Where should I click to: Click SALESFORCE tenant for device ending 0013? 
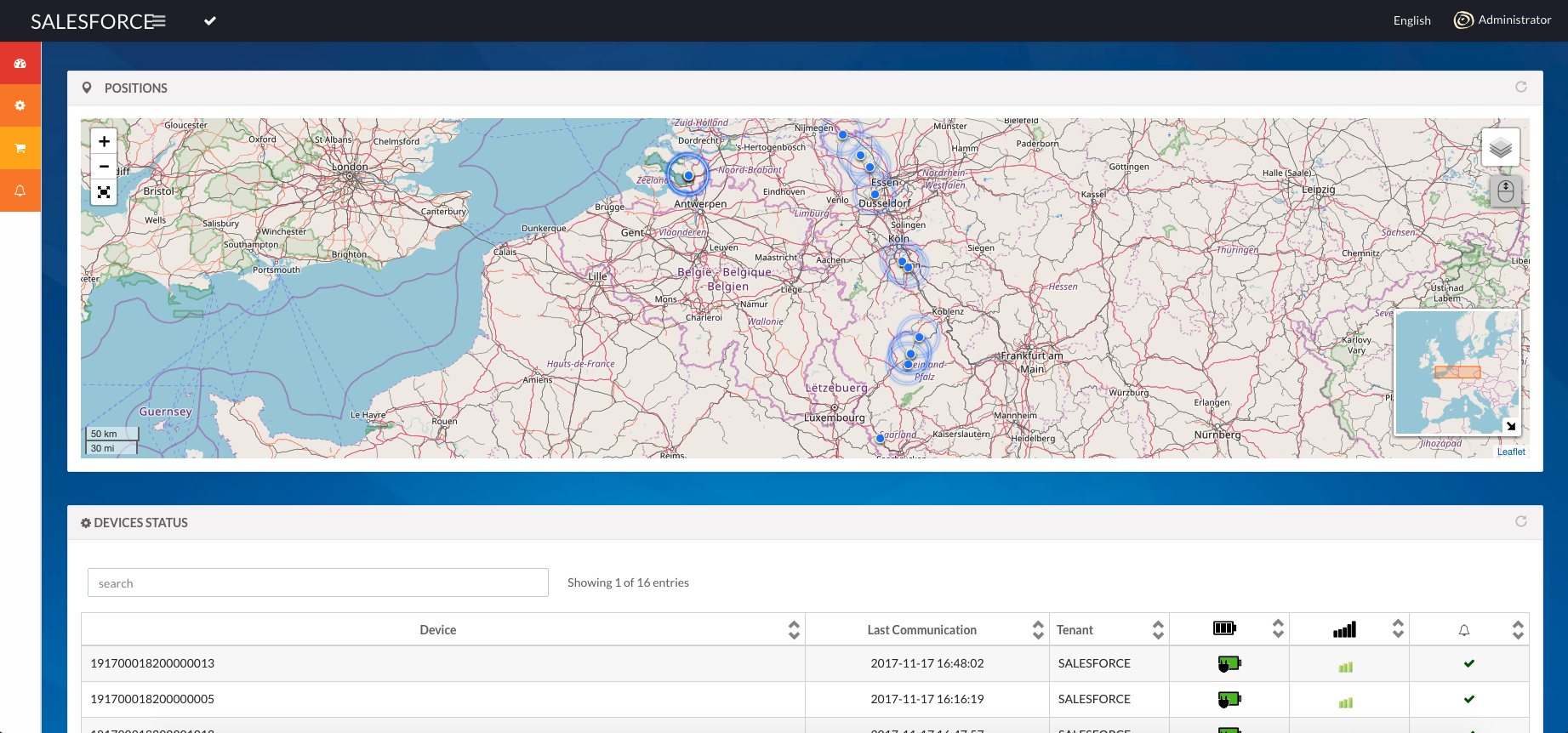click(1094, 663)
